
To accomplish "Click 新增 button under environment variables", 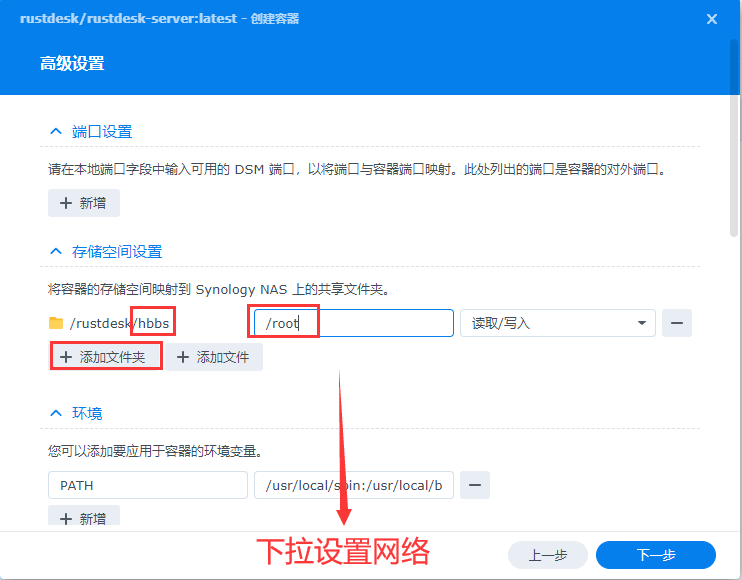I will click(x=84, y=517).
